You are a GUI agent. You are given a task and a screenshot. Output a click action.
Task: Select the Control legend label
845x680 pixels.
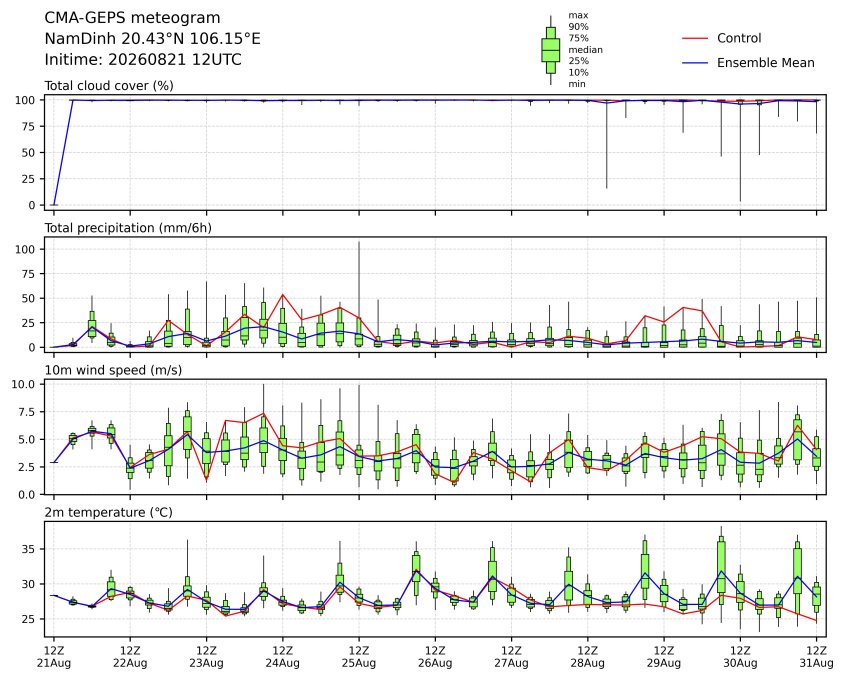[x=739, y=38]
